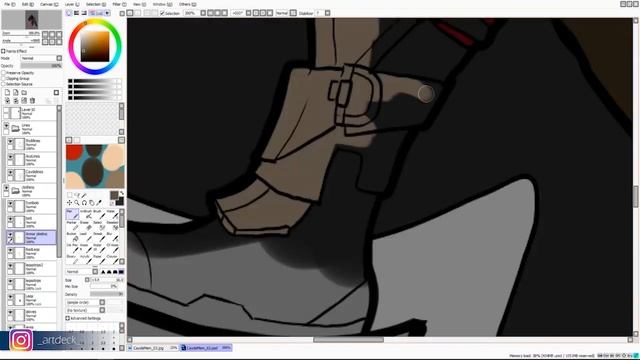Enable Selection Source checkbox
Viewport: 640px width, 360px height.
3,84
